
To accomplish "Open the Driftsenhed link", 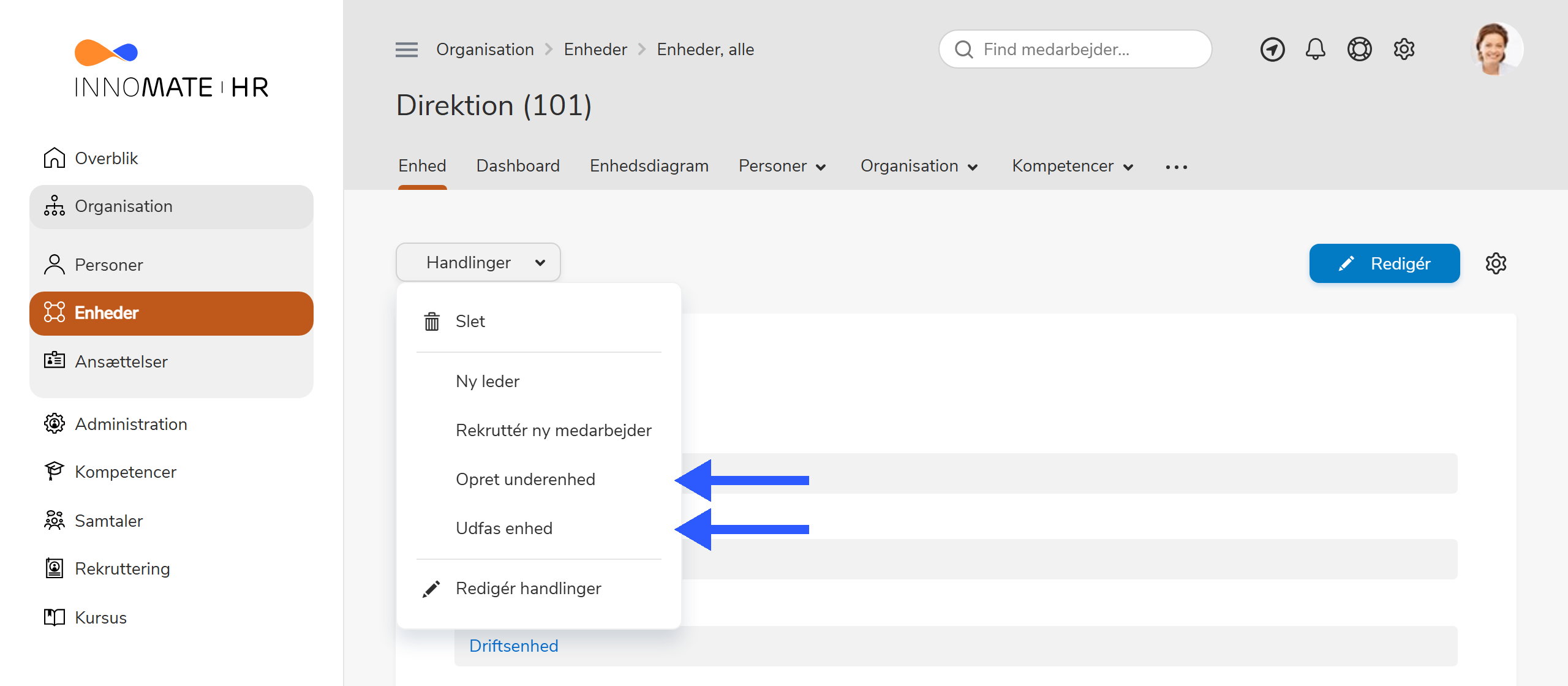I will pos(513,646).
